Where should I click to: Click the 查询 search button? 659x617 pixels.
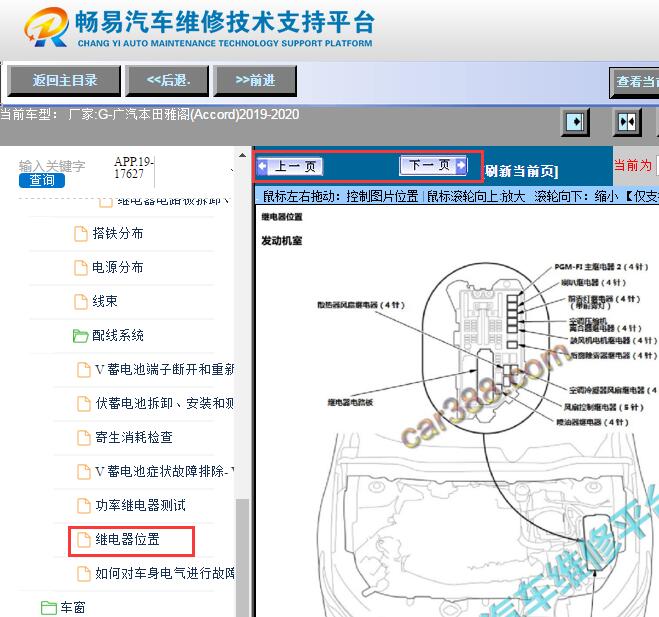tap(42, 180)
